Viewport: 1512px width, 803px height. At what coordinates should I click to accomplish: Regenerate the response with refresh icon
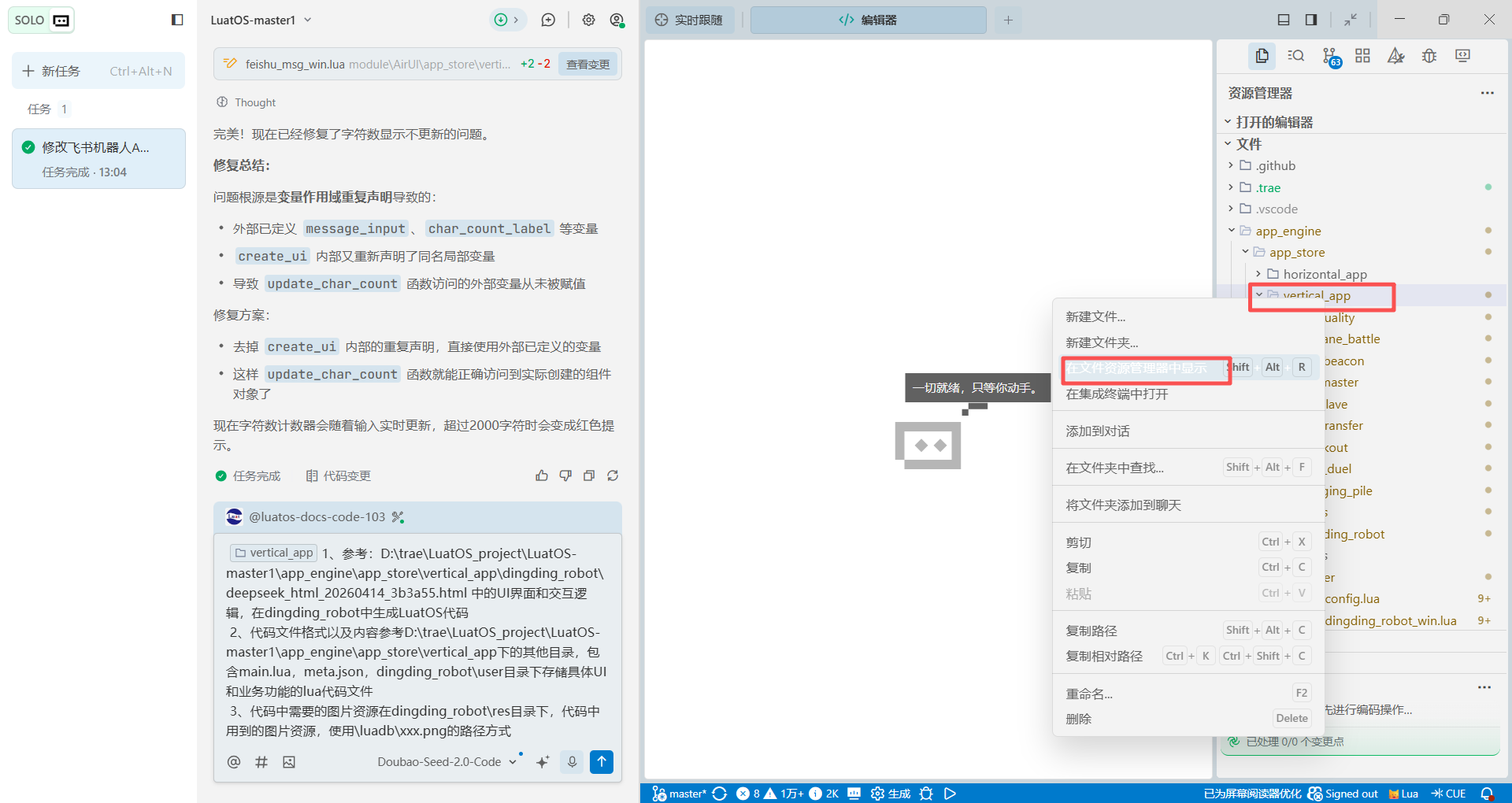coord(613,476)
